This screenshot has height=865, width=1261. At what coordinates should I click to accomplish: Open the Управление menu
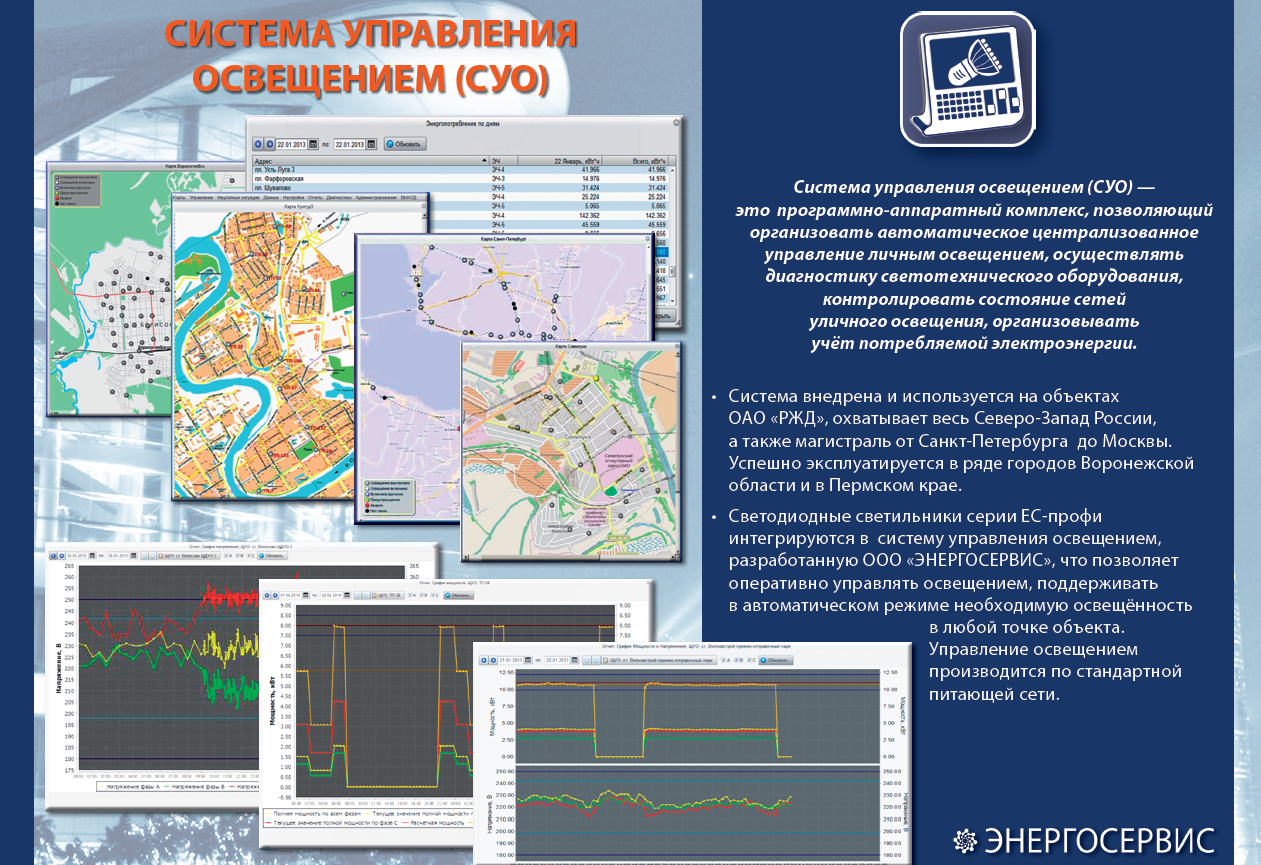tap(201, 198)
